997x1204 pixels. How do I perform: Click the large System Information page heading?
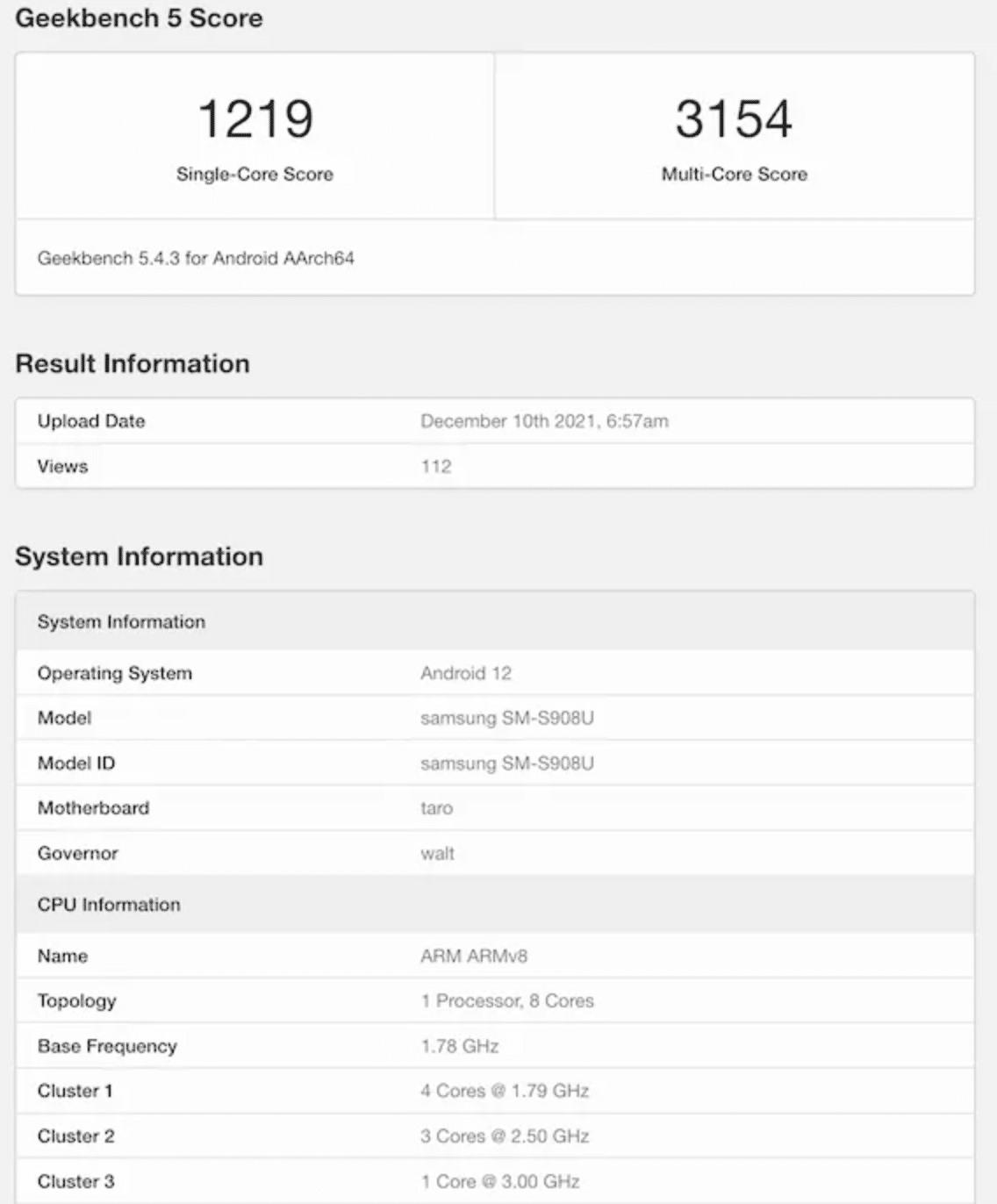(x=139, y=556)
